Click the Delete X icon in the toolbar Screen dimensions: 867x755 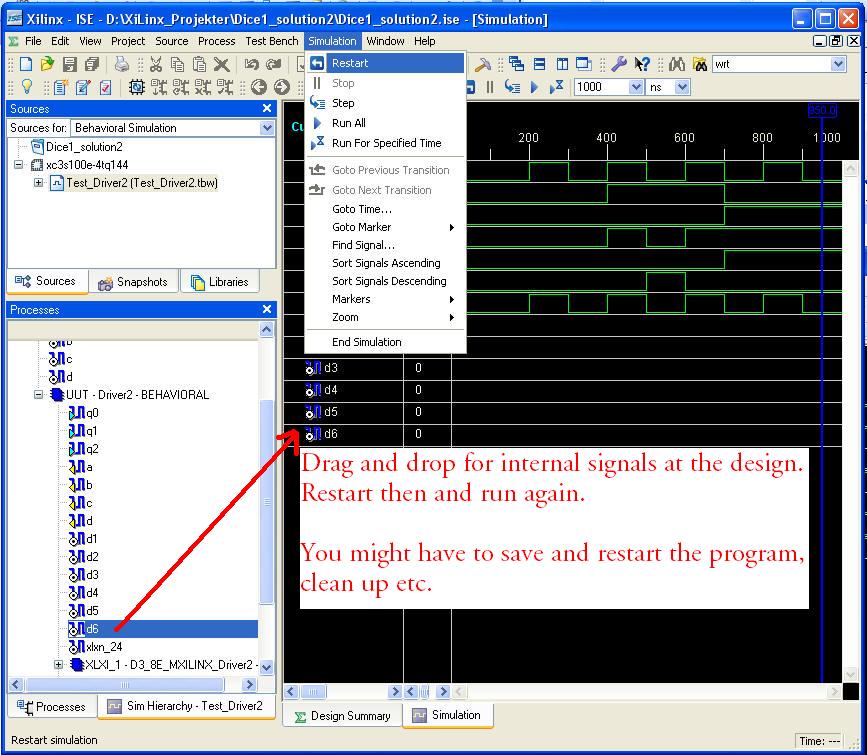click(x=221, y=64)
